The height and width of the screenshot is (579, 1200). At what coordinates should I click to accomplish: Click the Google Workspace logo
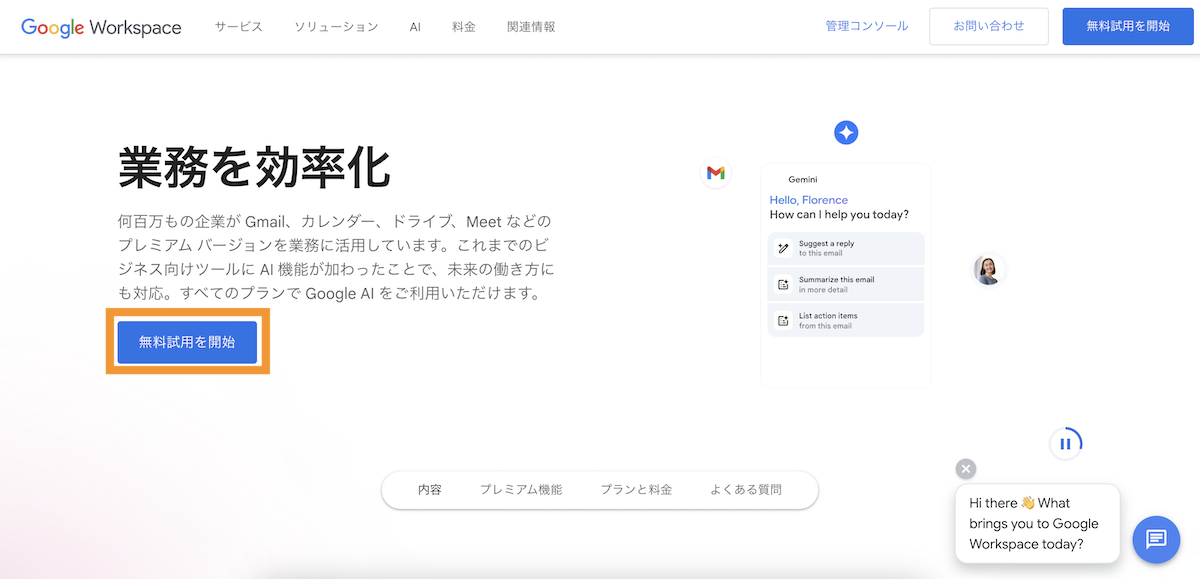click(x=101, y=27)
